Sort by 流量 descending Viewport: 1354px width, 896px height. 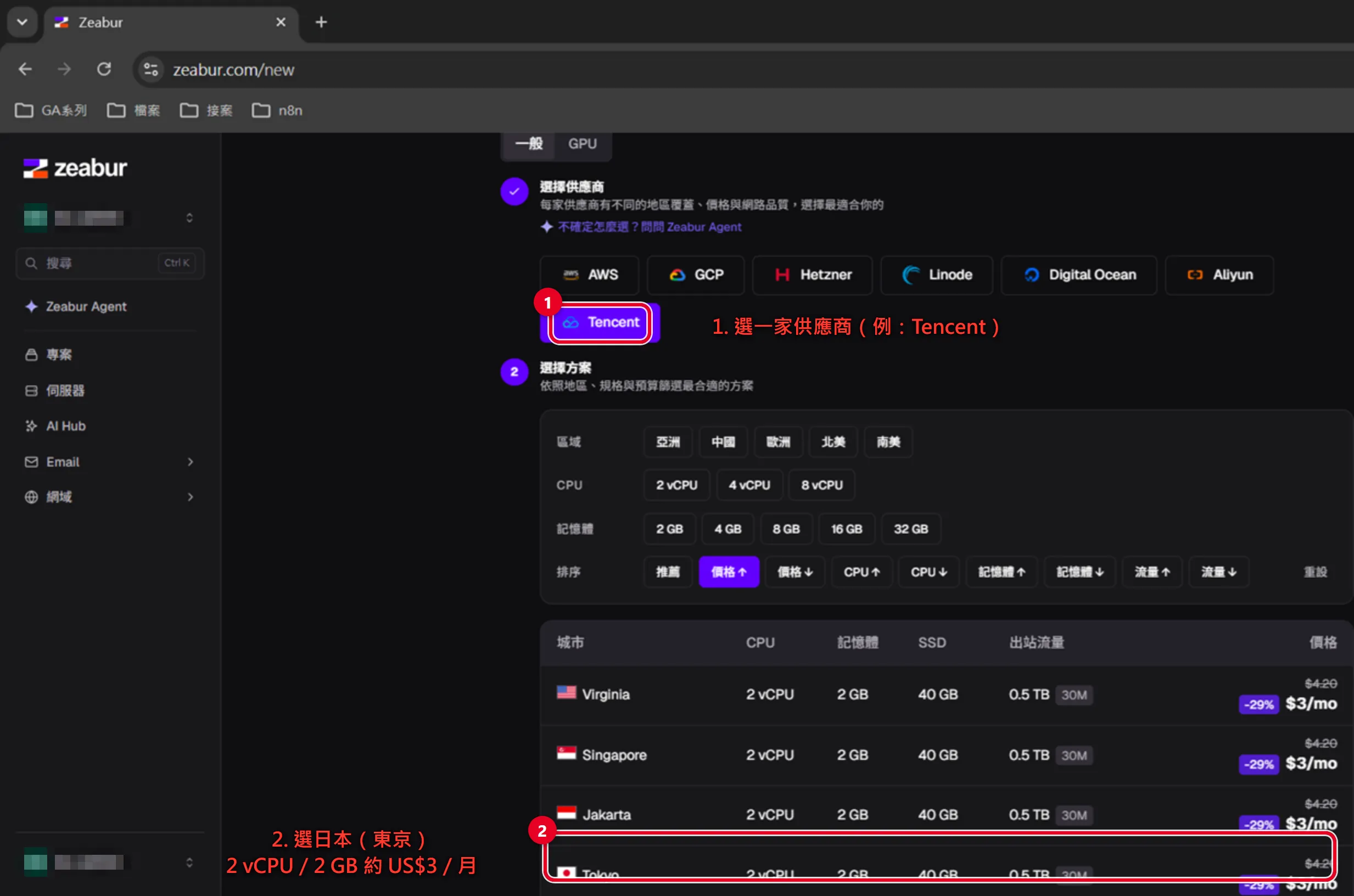1218,572
